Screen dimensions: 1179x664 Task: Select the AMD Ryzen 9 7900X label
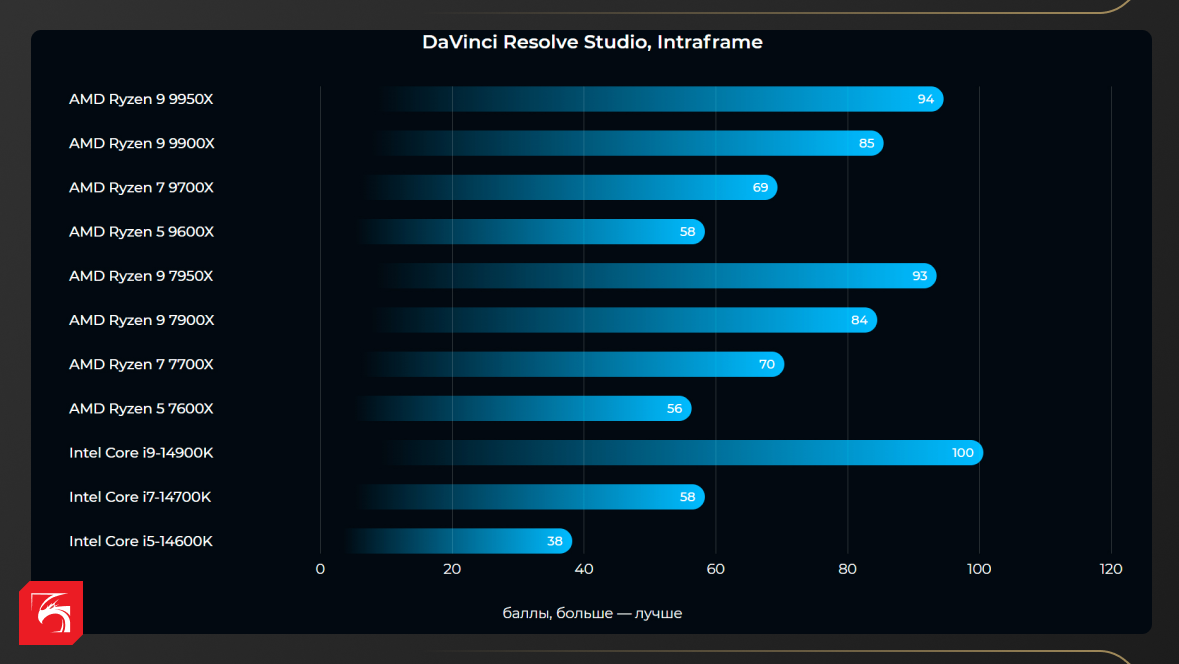142,320
